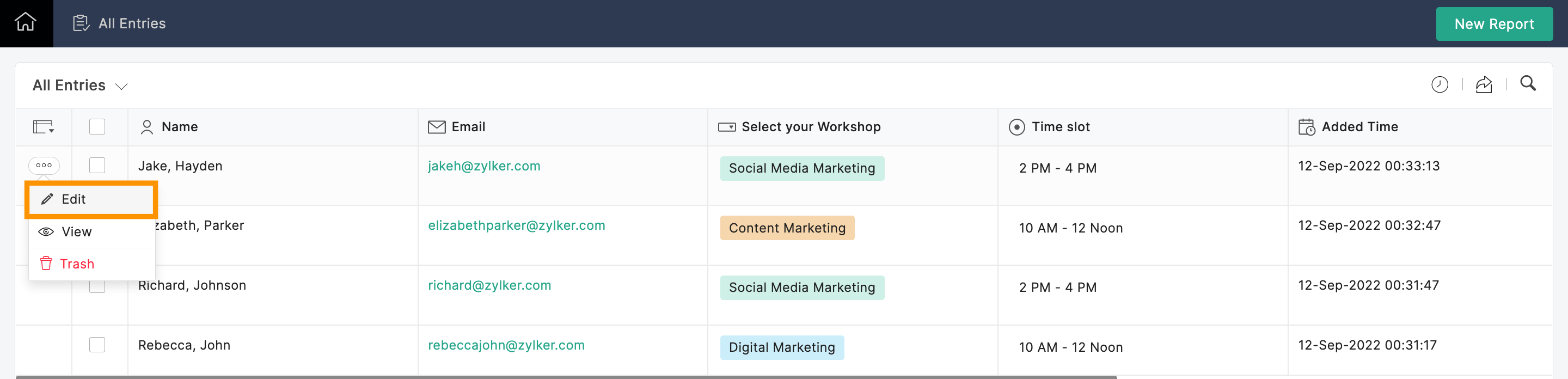Select the Rebecca, John row checkbox
The image size is (1568, 379).
click(x=97, y=345)
